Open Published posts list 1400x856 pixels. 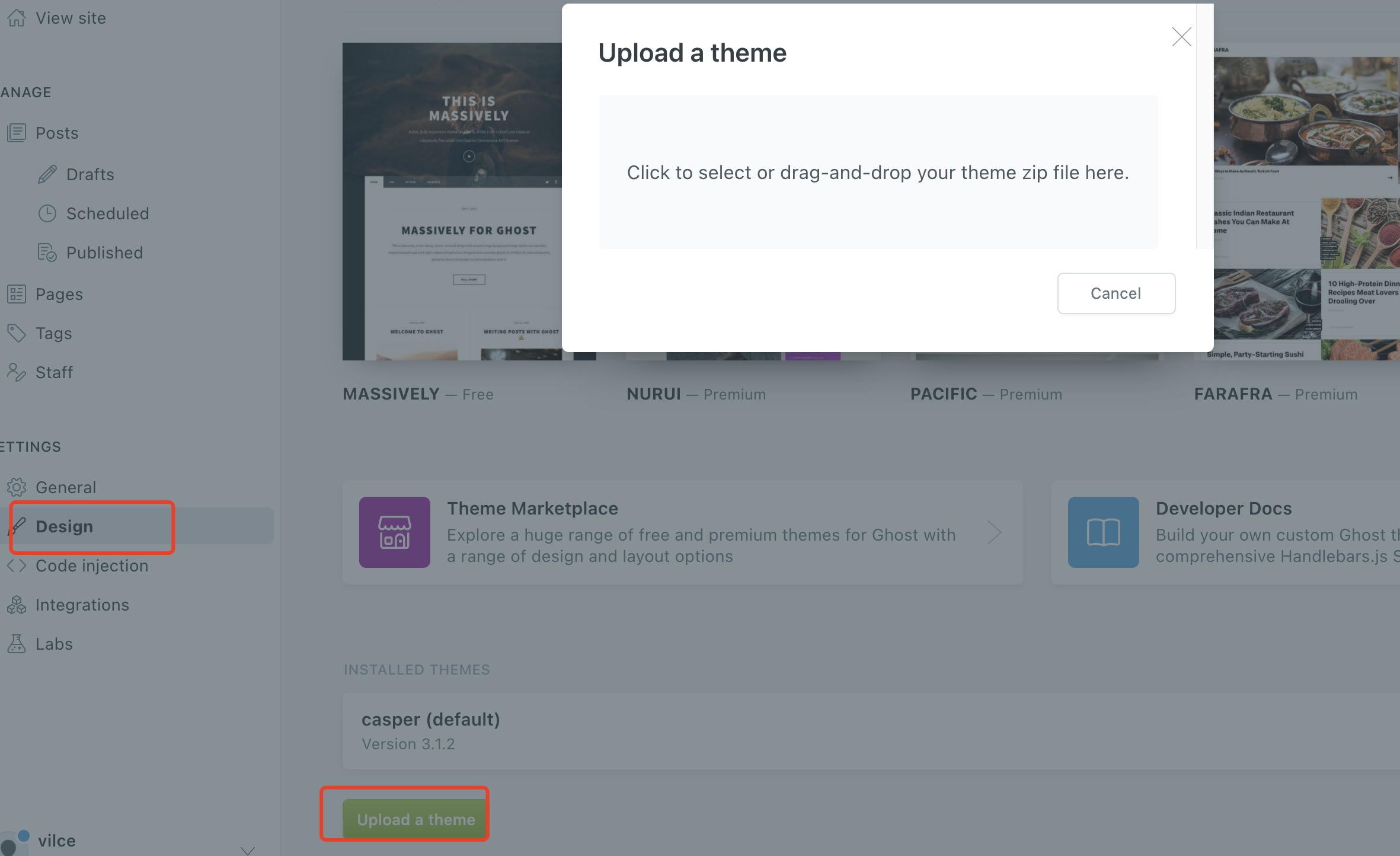tap(104, 252)
